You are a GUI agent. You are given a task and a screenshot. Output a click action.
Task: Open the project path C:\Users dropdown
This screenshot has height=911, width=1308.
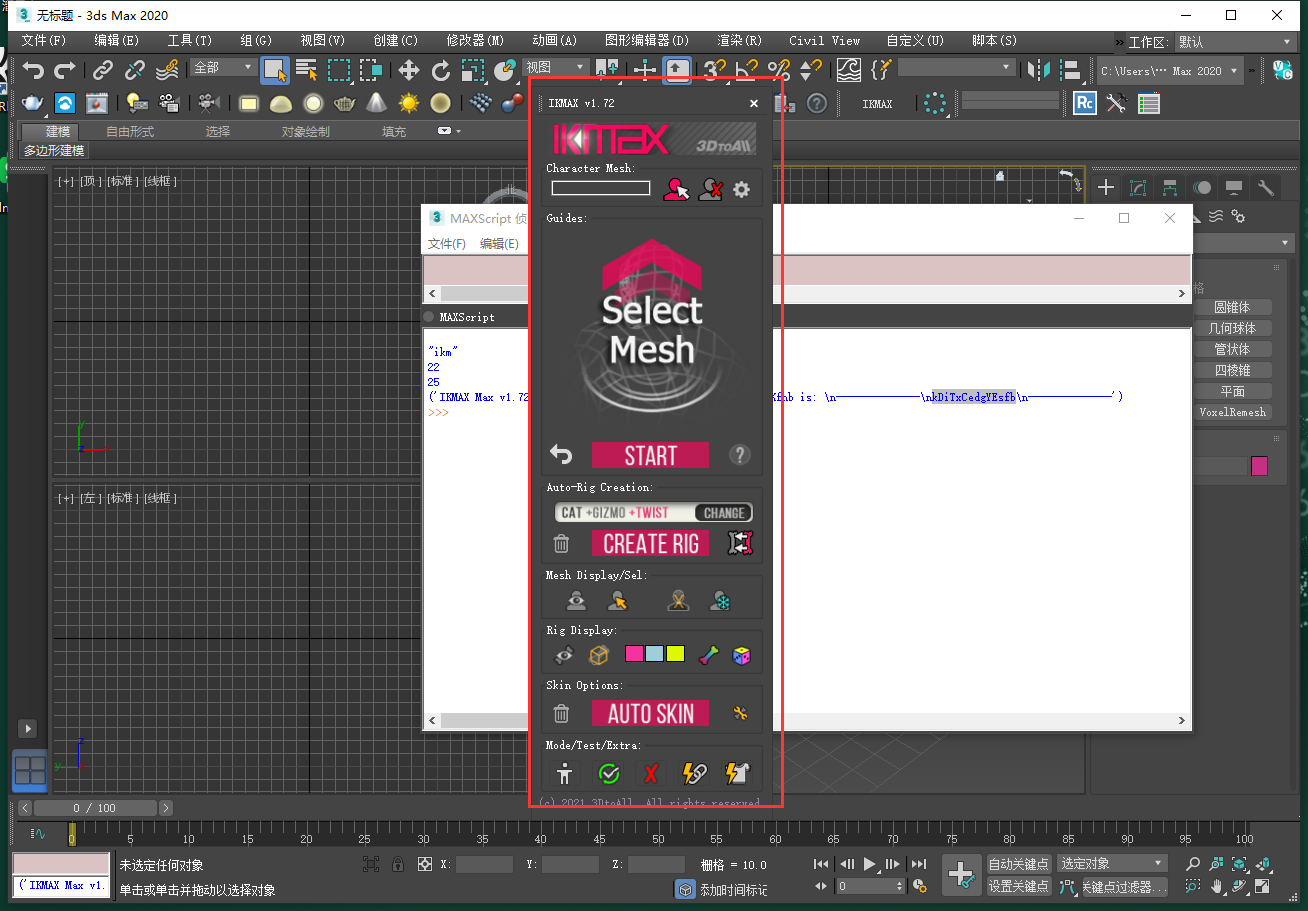(1170, 71)
